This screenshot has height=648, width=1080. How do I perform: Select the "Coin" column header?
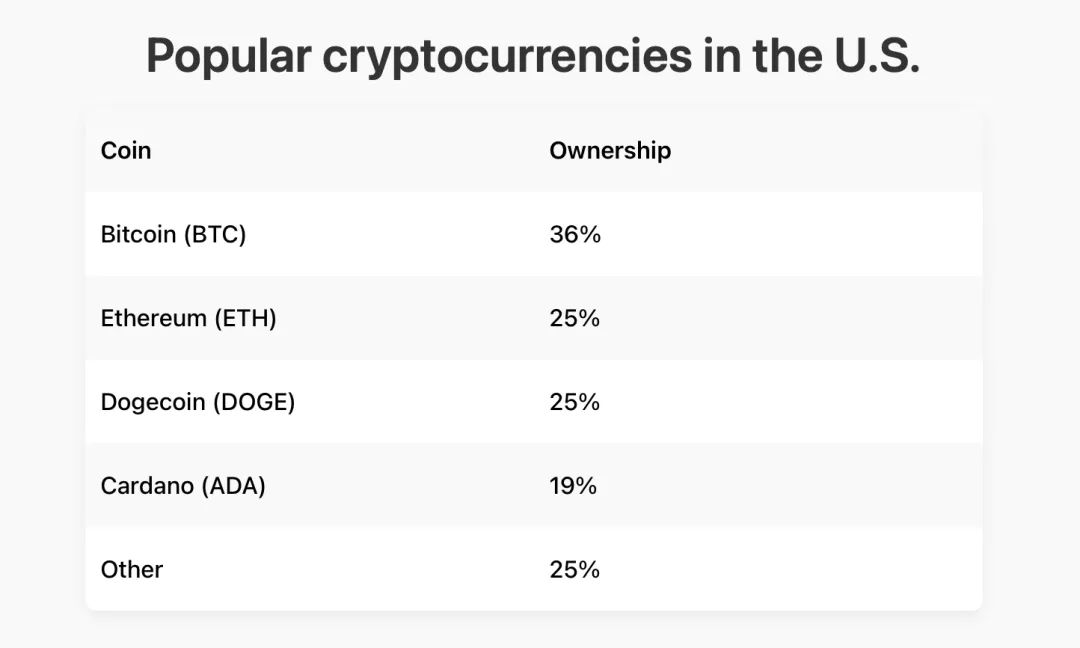click(126, 151)
